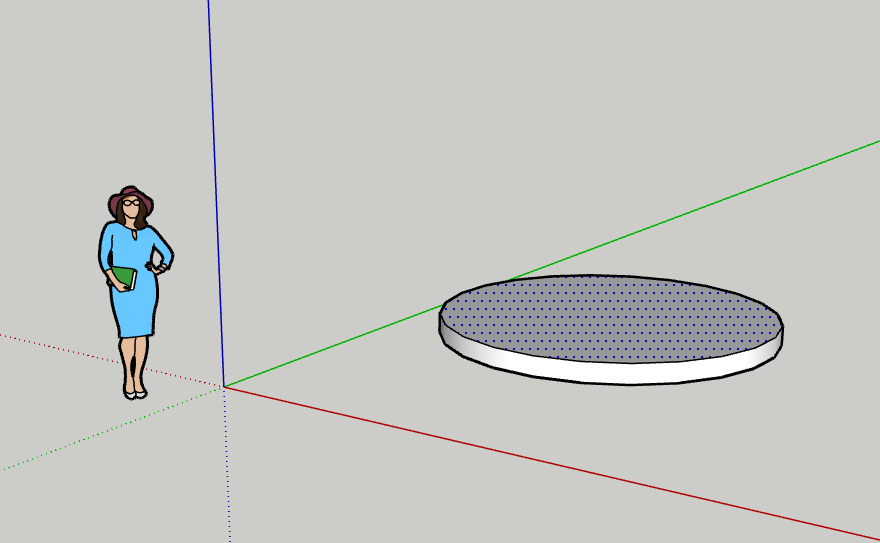Select the woman scale figure in blue dress
The width and height of the screenshot is (880, 543).
pyautogui.click(x=134, y=292)
